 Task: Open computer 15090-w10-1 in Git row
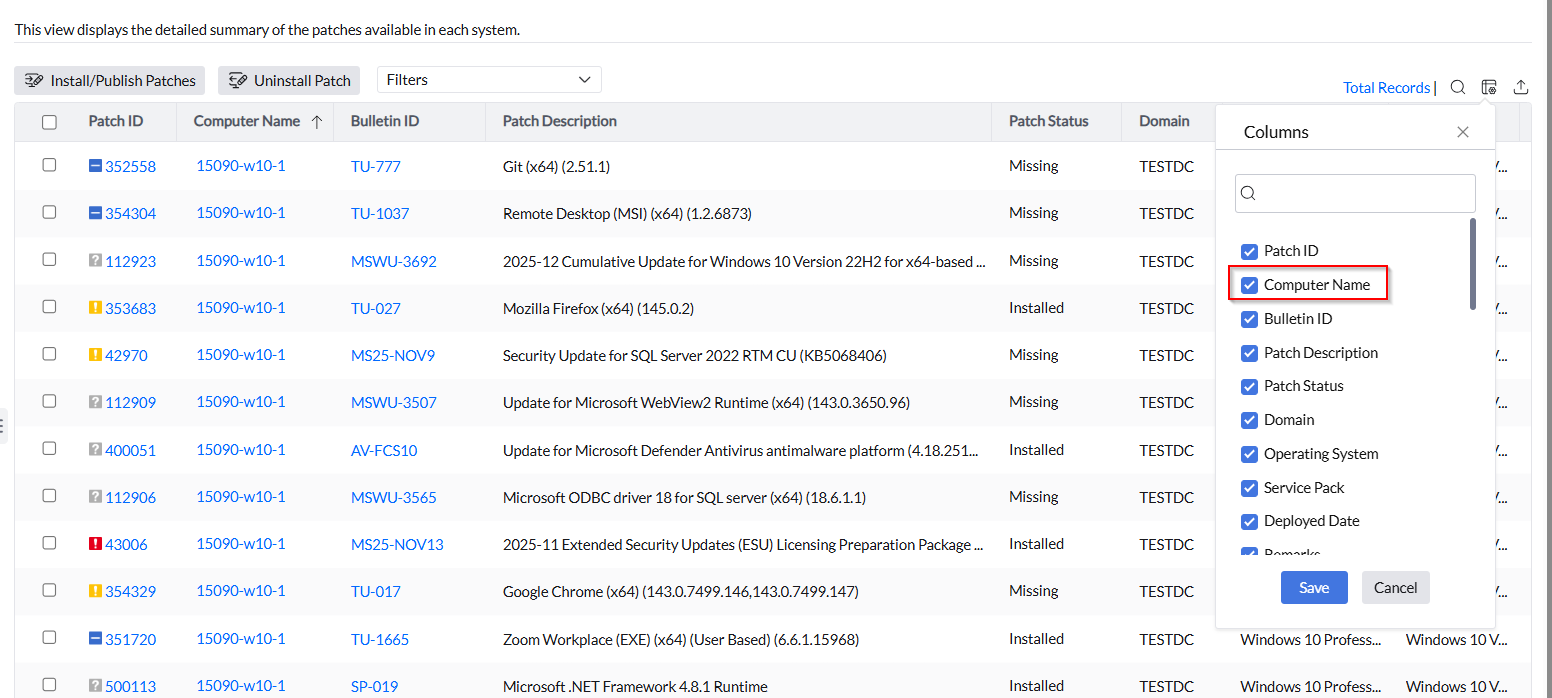(241, 166)
